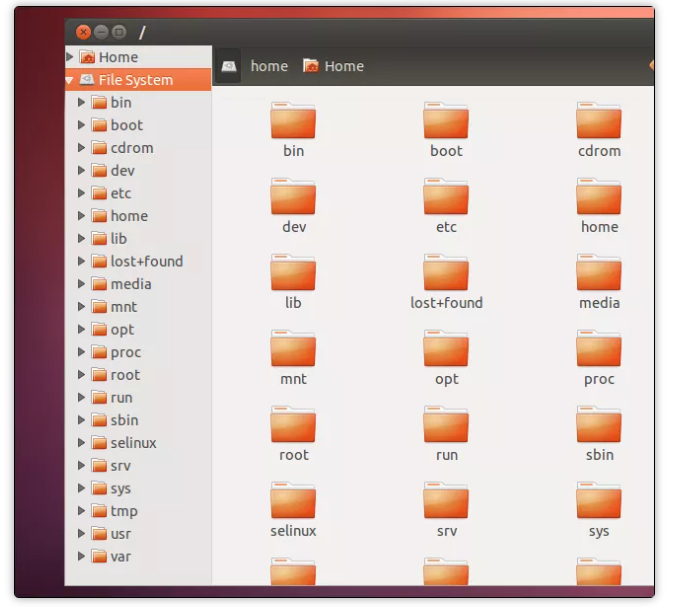Go to 'home' in the path bar
This screenshot has height=607, width=673.
tap(269, 66)
